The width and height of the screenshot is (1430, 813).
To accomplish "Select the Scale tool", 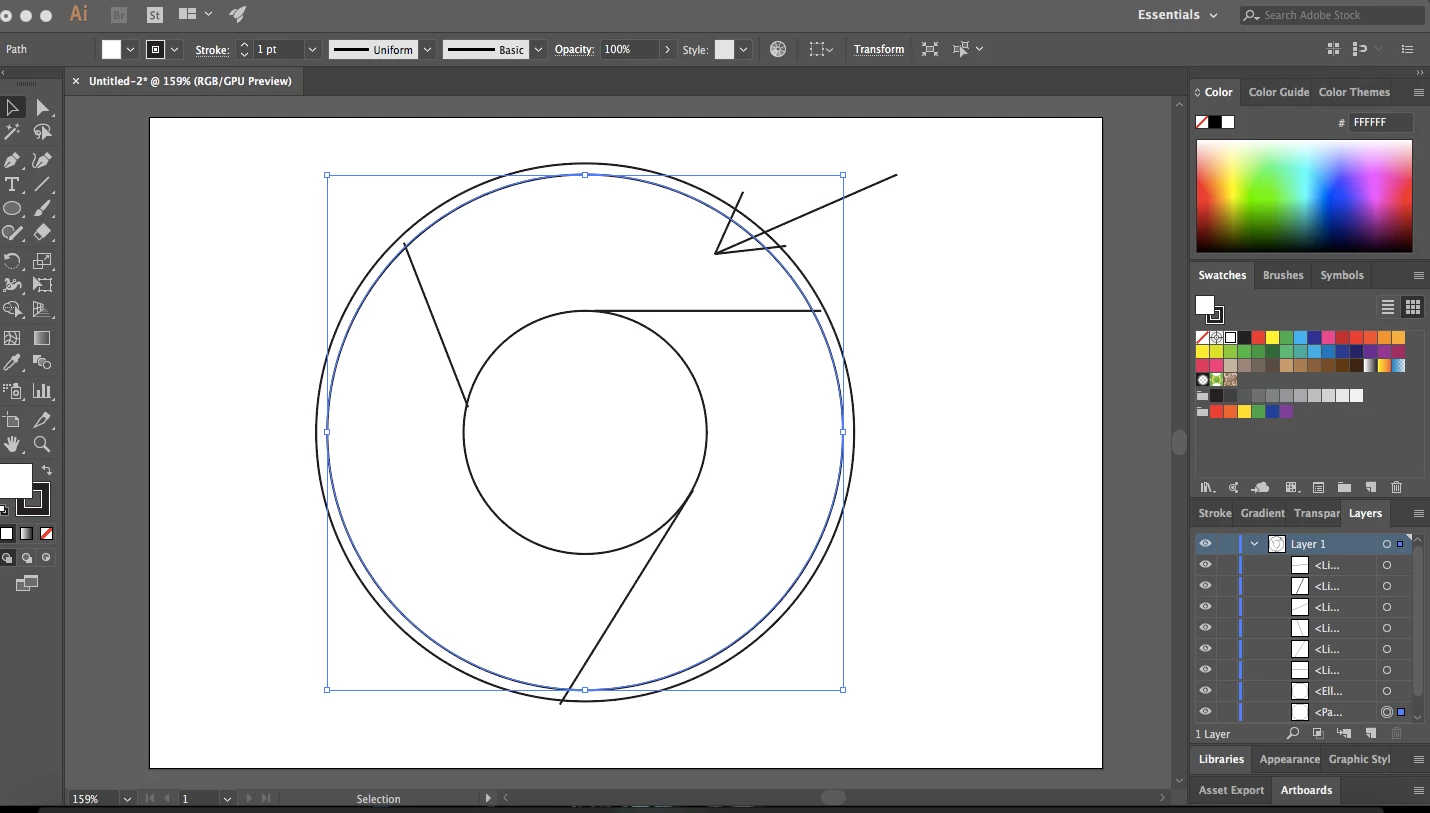I will click(43, 261).
